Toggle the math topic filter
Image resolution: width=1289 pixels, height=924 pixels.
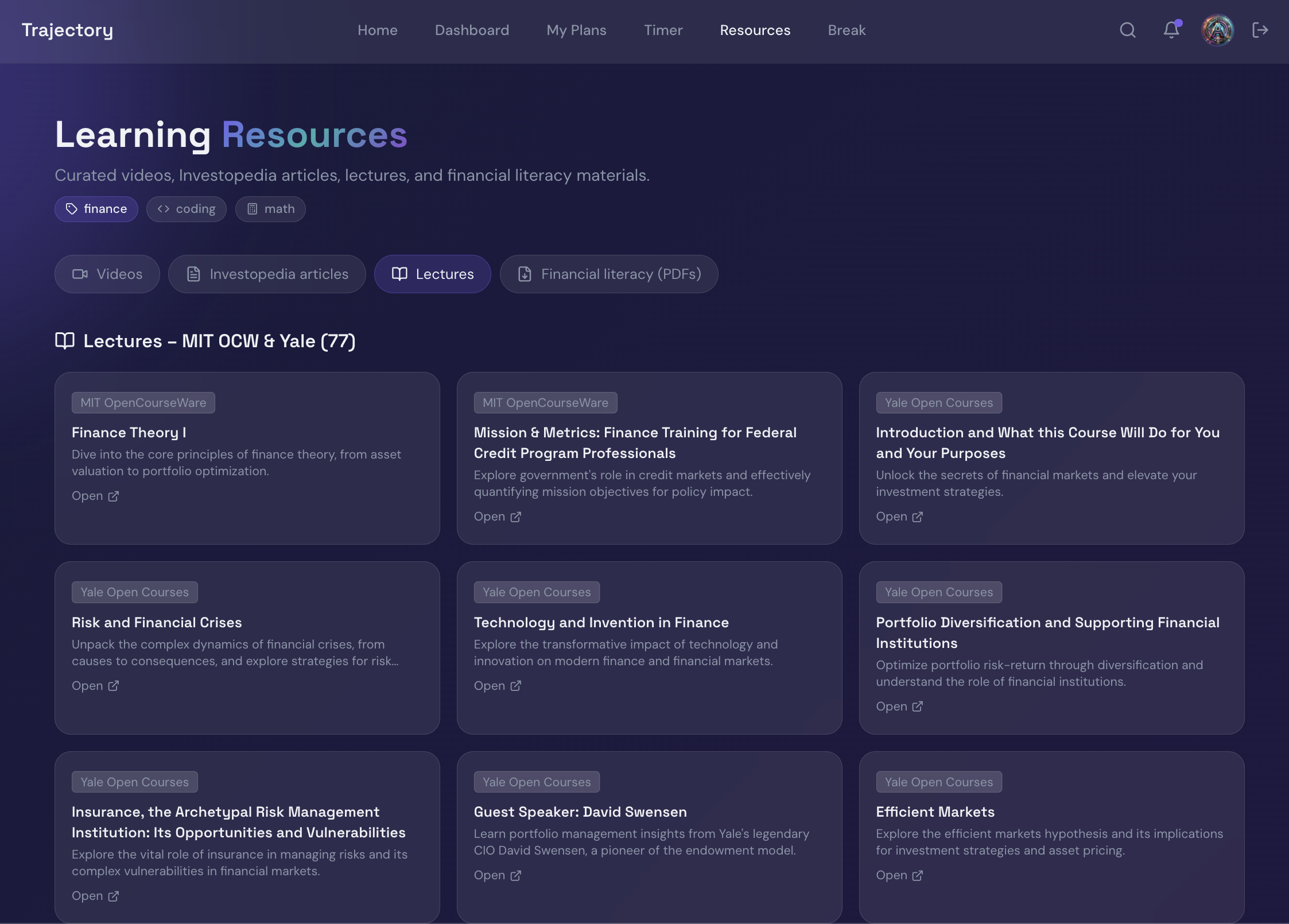(270, 209)
